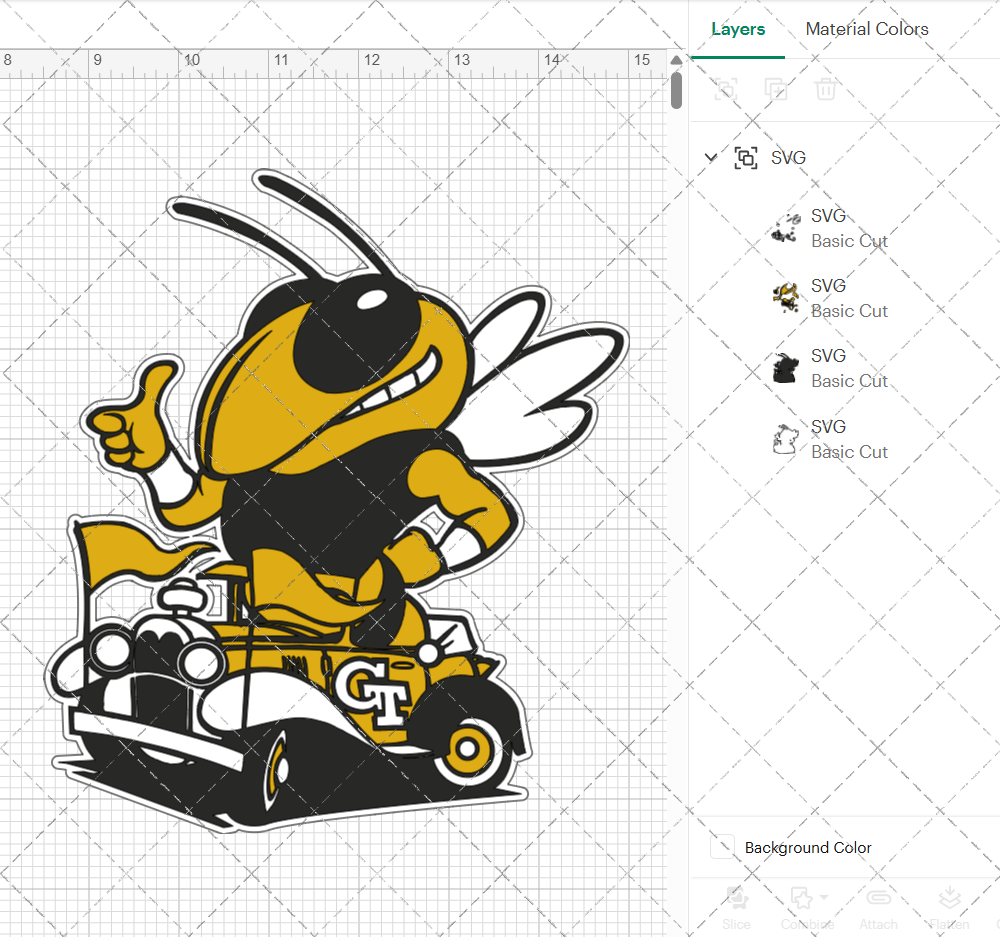Click the Group icon in layers toolbar
This screenshot has width=1000, height=937.
click(x=725, y=89)
